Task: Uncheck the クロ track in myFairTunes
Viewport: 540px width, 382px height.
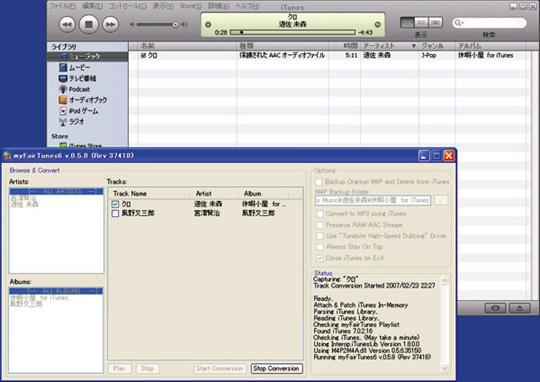Action: tap(115, 204)
